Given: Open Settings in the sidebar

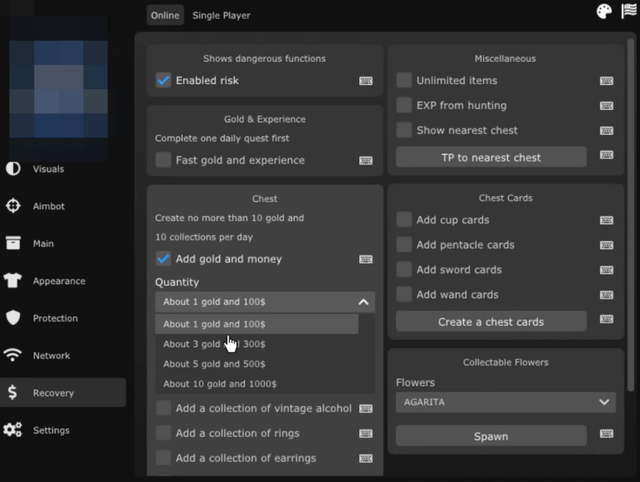Looking at the screenshot, I should coord(50,430).
